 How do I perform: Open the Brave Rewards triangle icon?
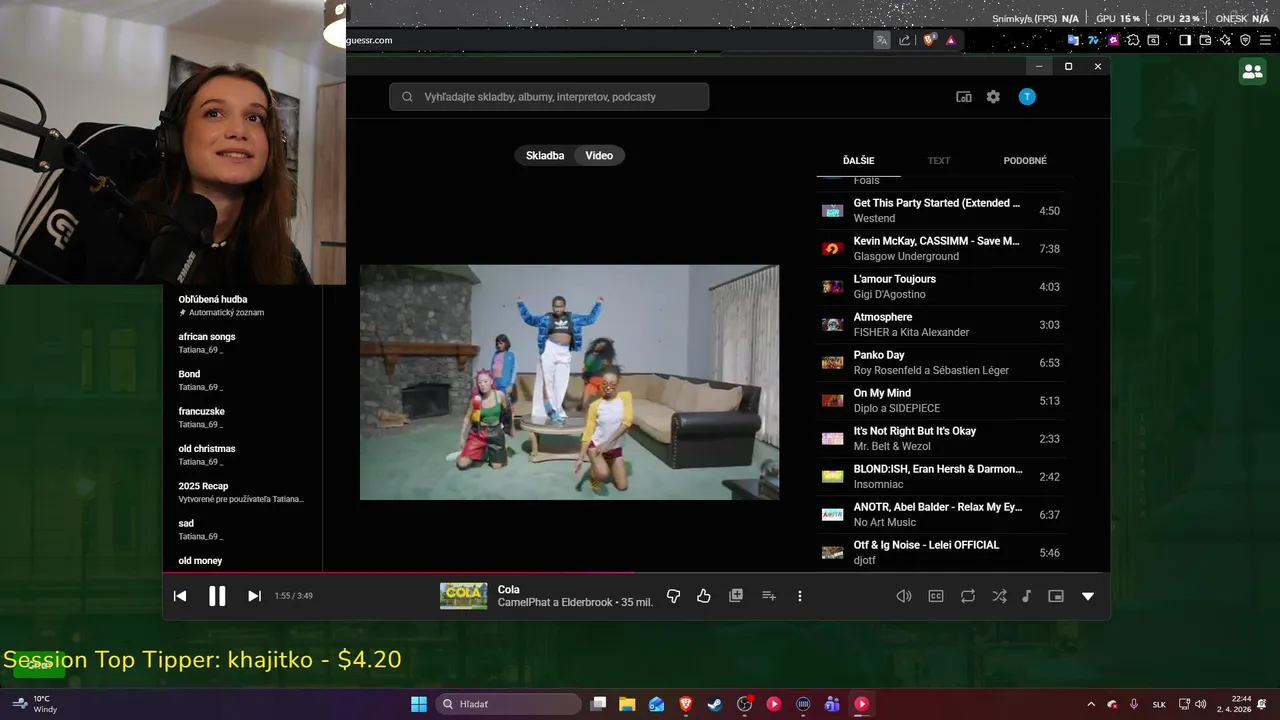pos(951,40)
